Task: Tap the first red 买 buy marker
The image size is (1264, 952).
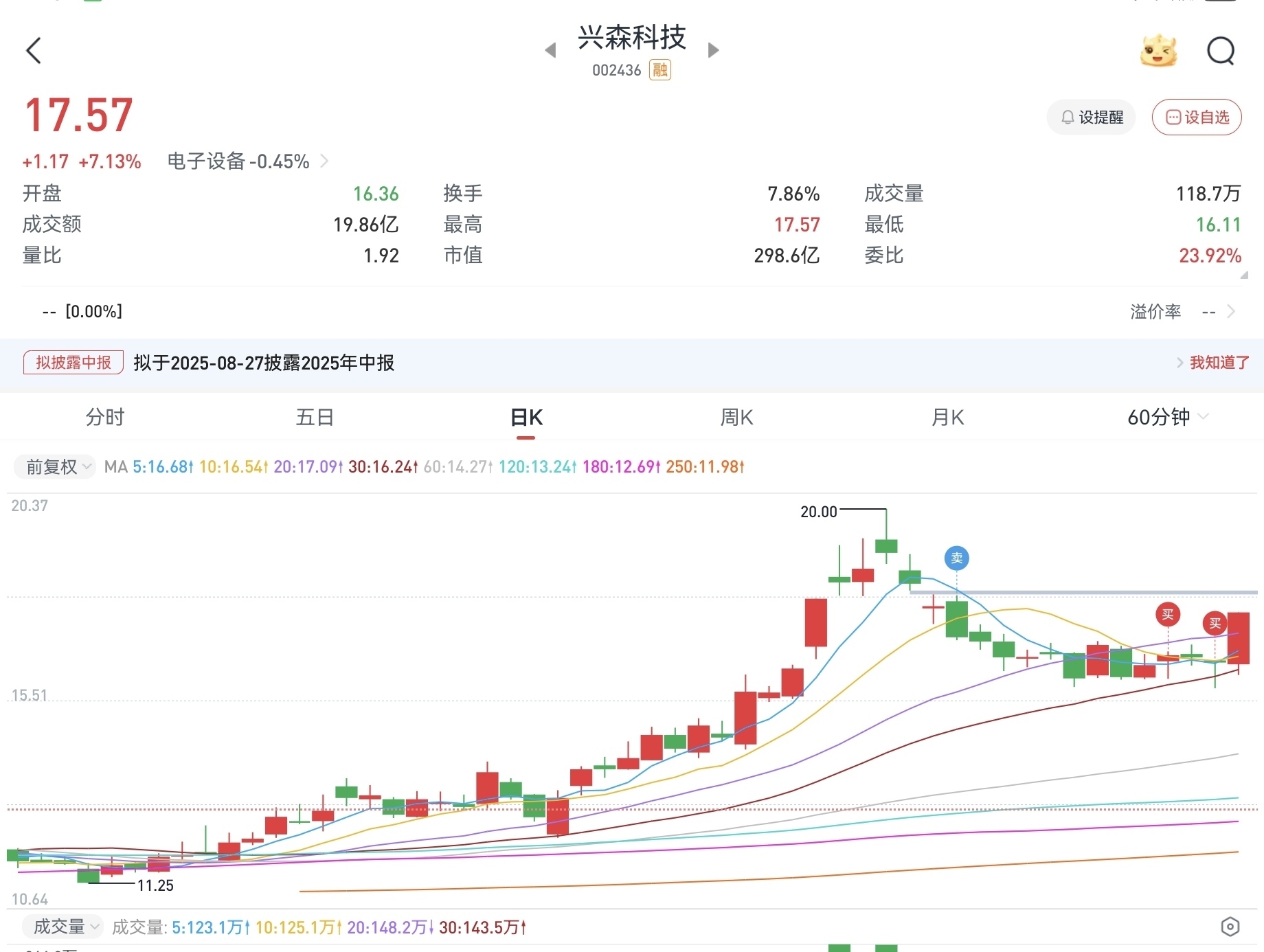Action: click(x=1168, y=614)
